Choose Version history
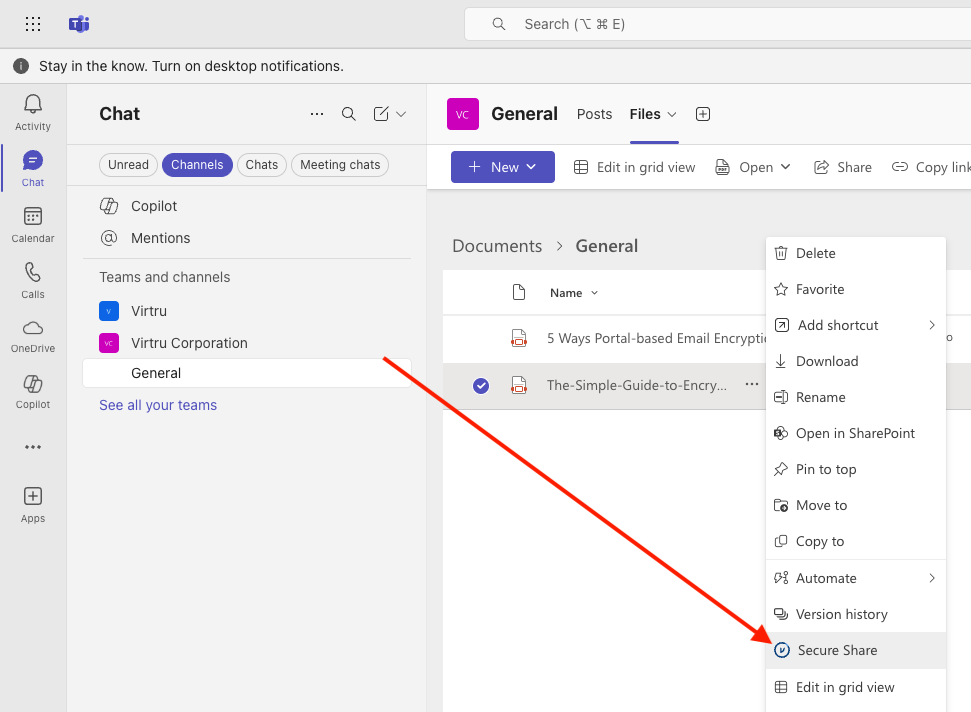971x712 pixels. [856, 614]
